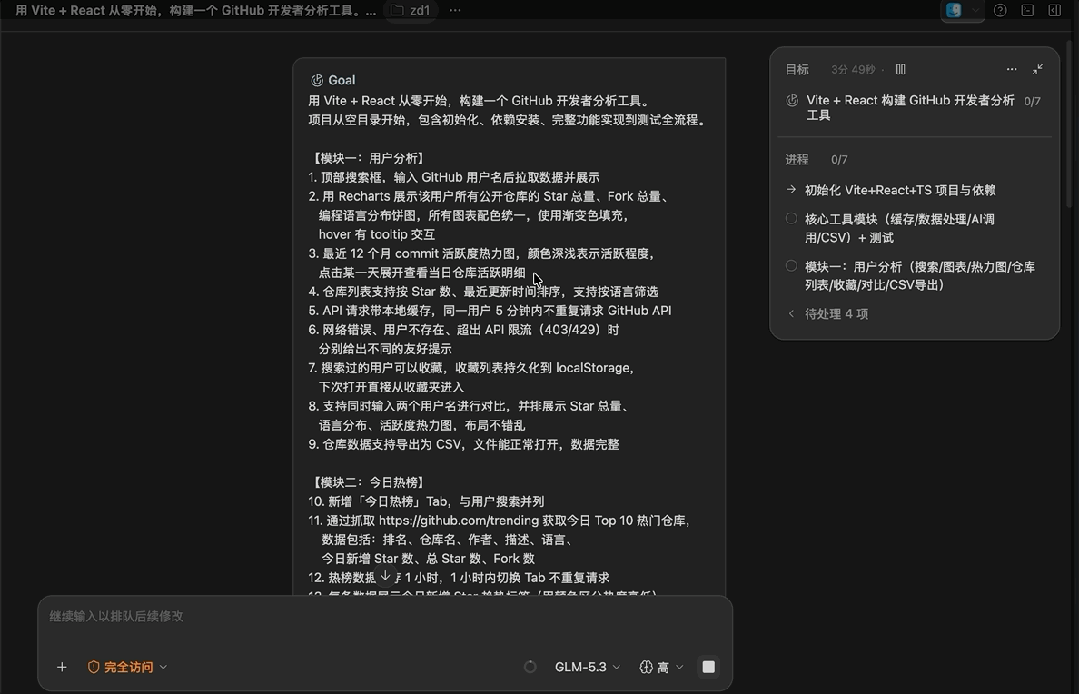This screenshot has width=1079, height=694.
Task: Click the 目标 panel heading
Action: (x=797, y=69)
